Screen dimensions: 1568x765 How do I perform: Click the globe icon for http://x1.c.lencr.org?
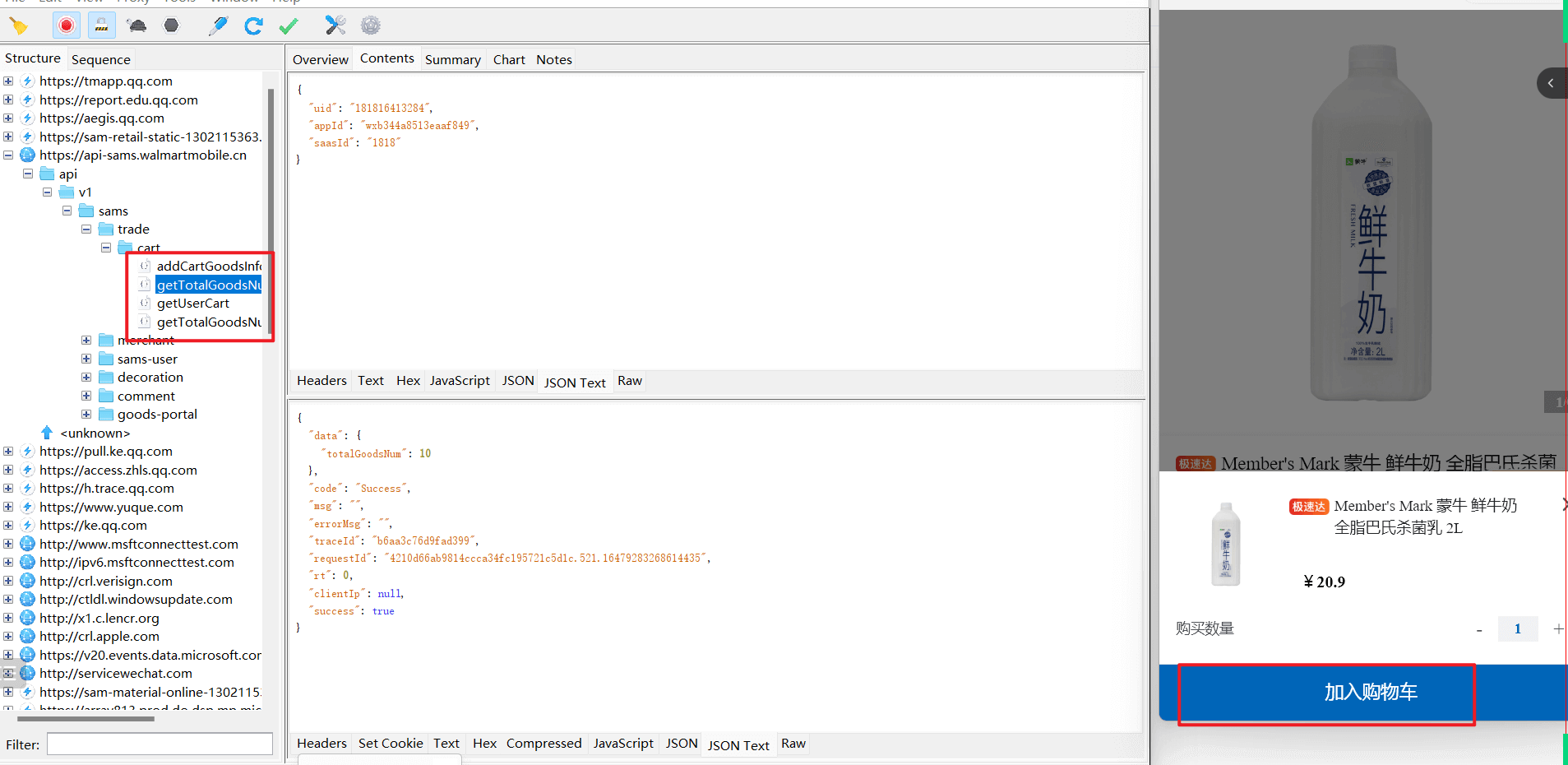(27, 618)
